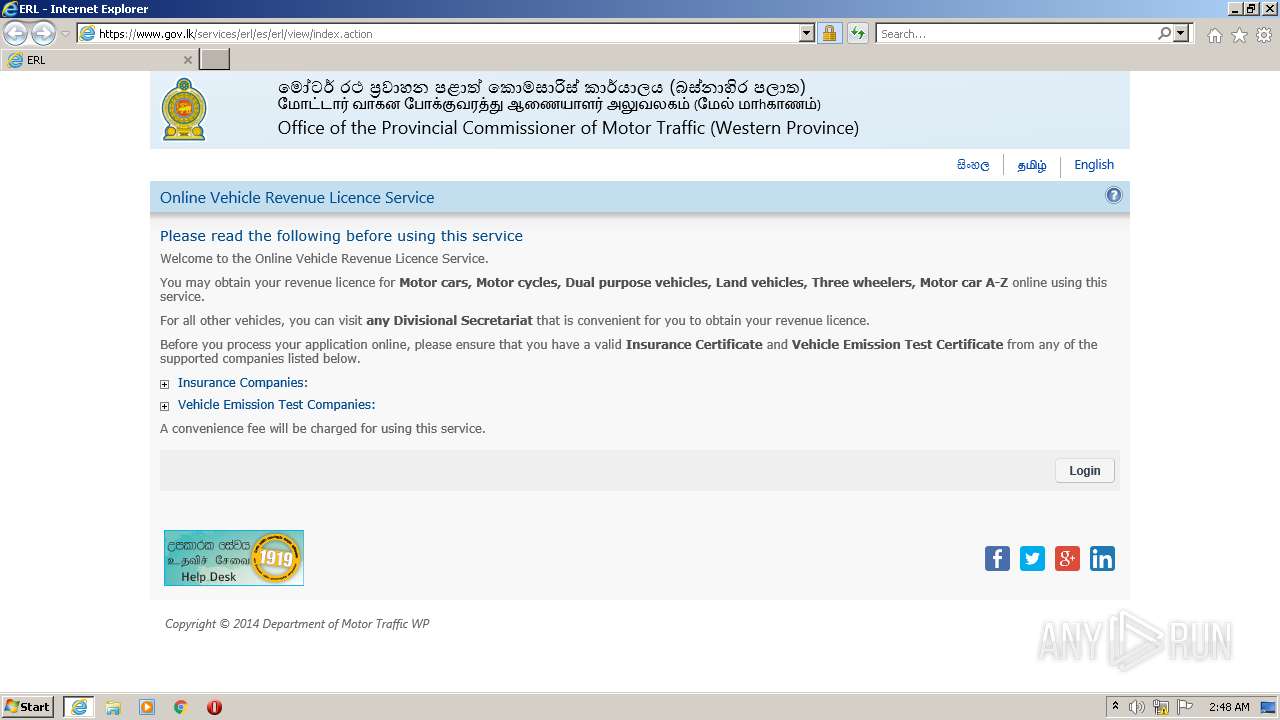Switch language to Sinhala
Image resolution: width=1280 pixels, height=720 pixels.
coord(973,165)
